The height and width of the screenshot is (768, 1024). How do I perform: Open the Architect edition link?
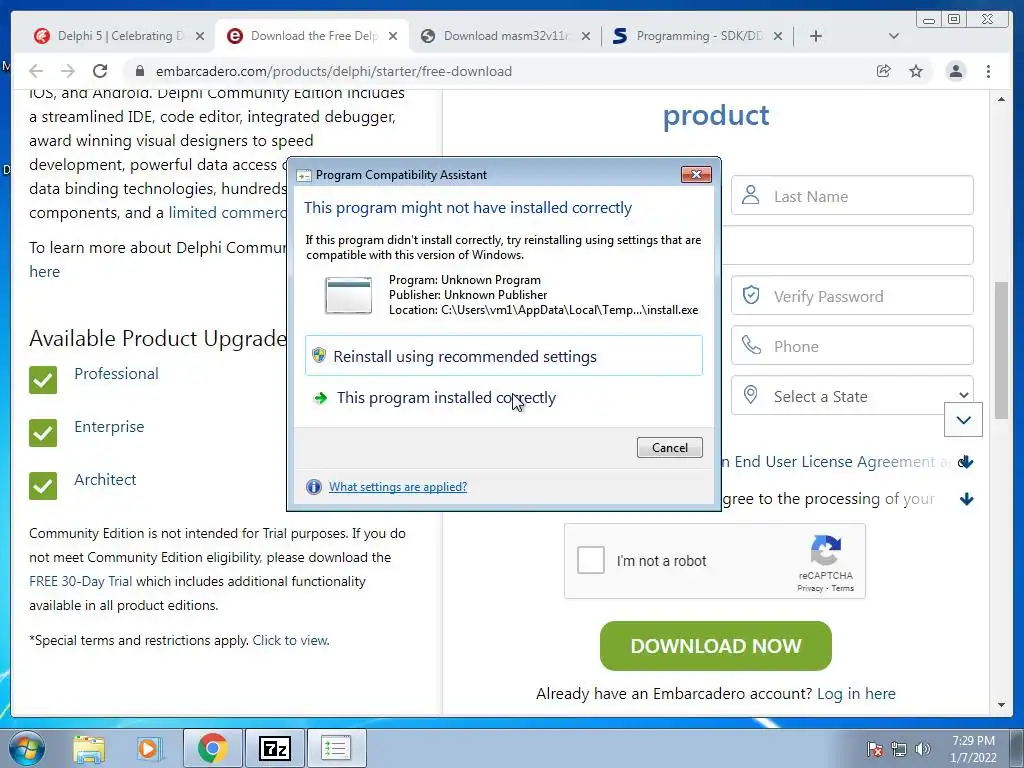click(105, 479)
